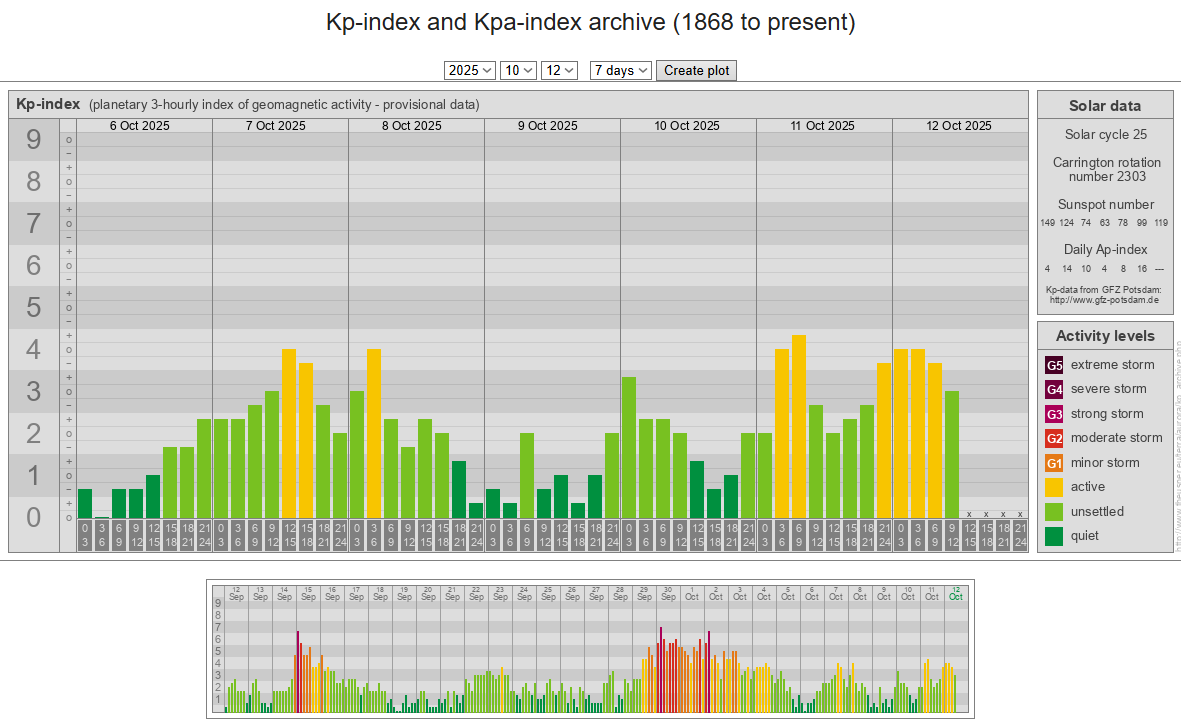This screenshot has height=720, width=1181.
Task: Click the yellow 'active' legend swatch
Action: pyautogui.click(x=1054, y=487)
